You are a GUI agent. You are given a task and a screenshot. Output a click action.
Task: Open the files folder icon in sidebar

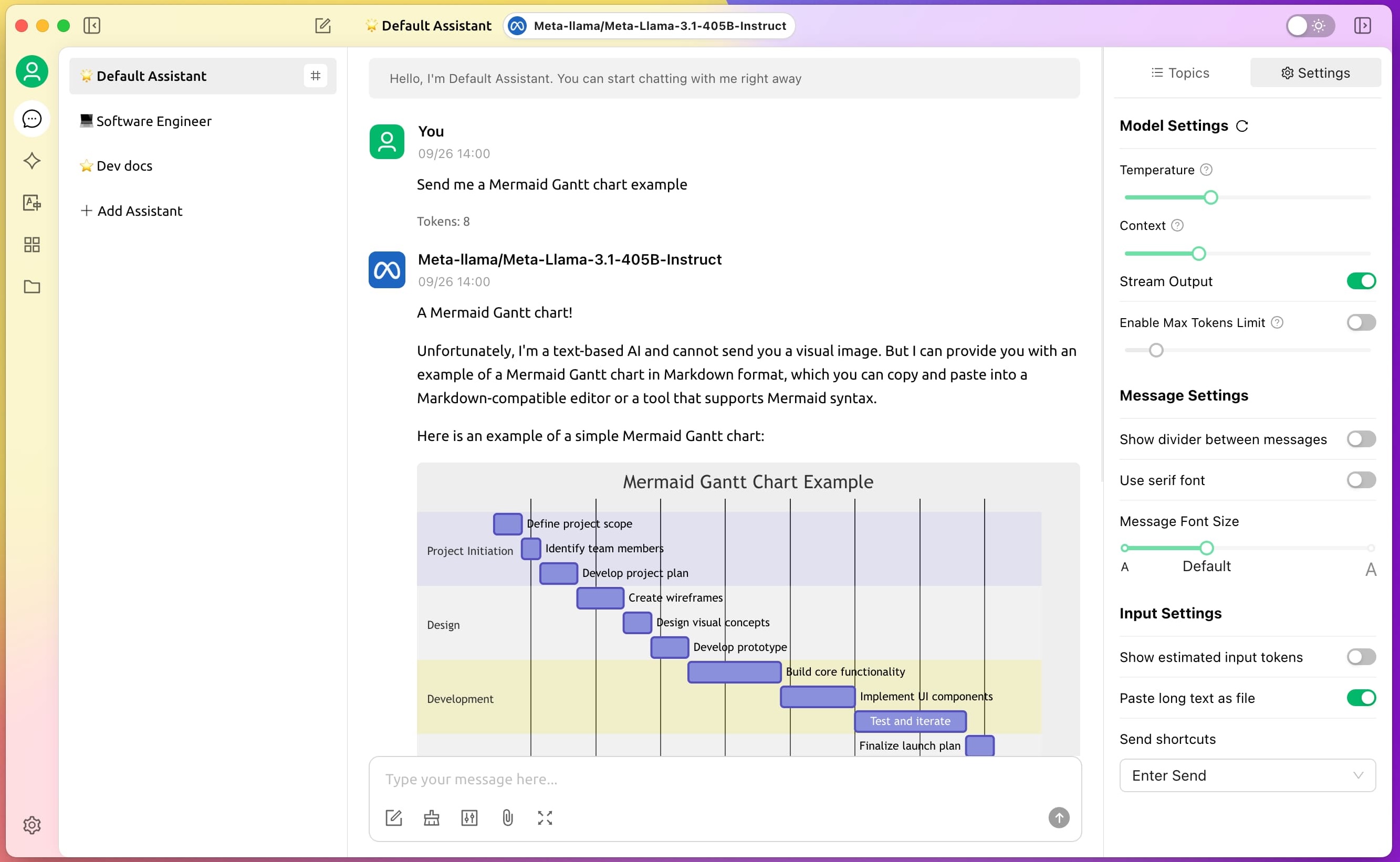tap(32, 287)
